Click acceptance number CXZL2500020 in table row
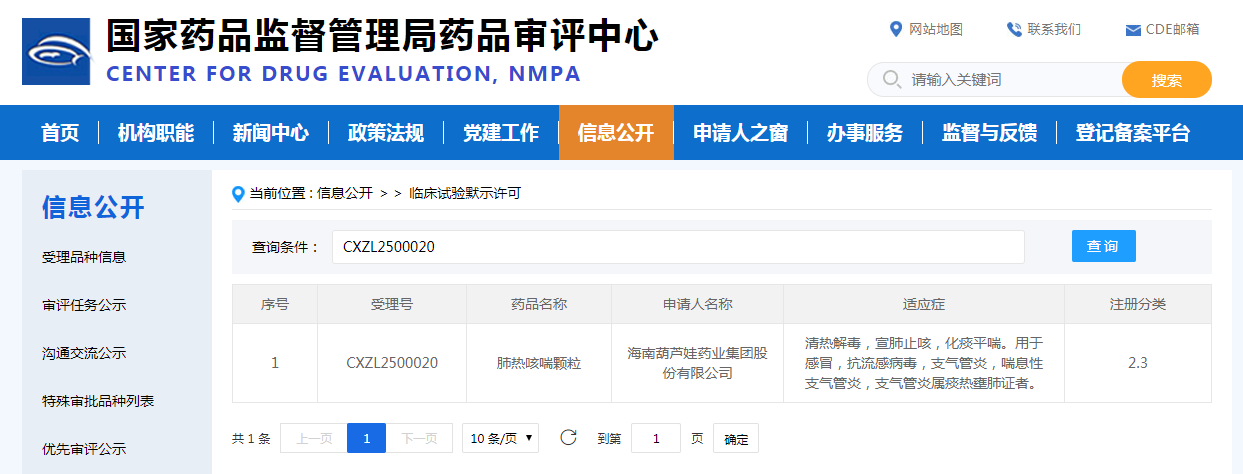 (391, 363)
